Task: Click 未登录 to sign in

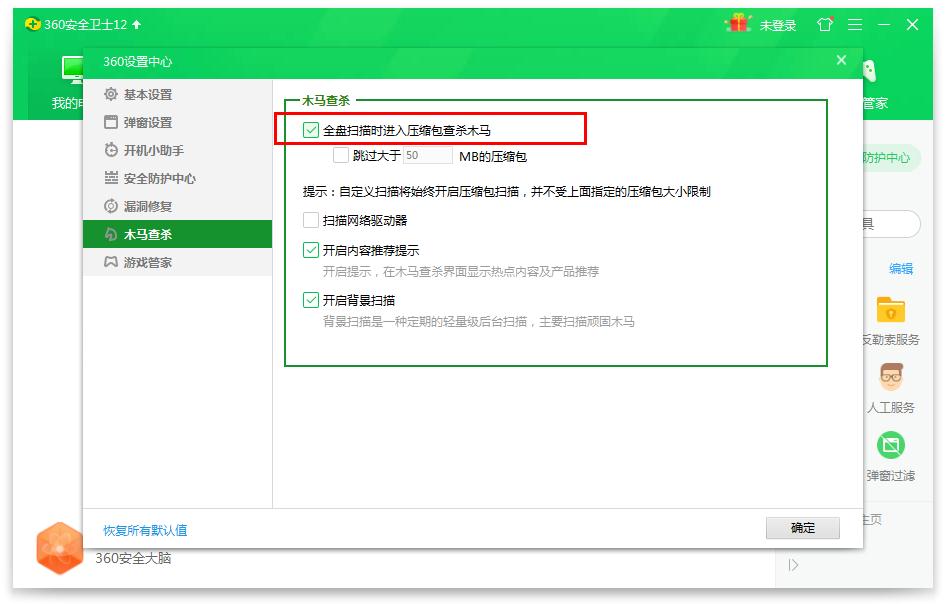Action: pyautogui.click(x=779, y=24)
